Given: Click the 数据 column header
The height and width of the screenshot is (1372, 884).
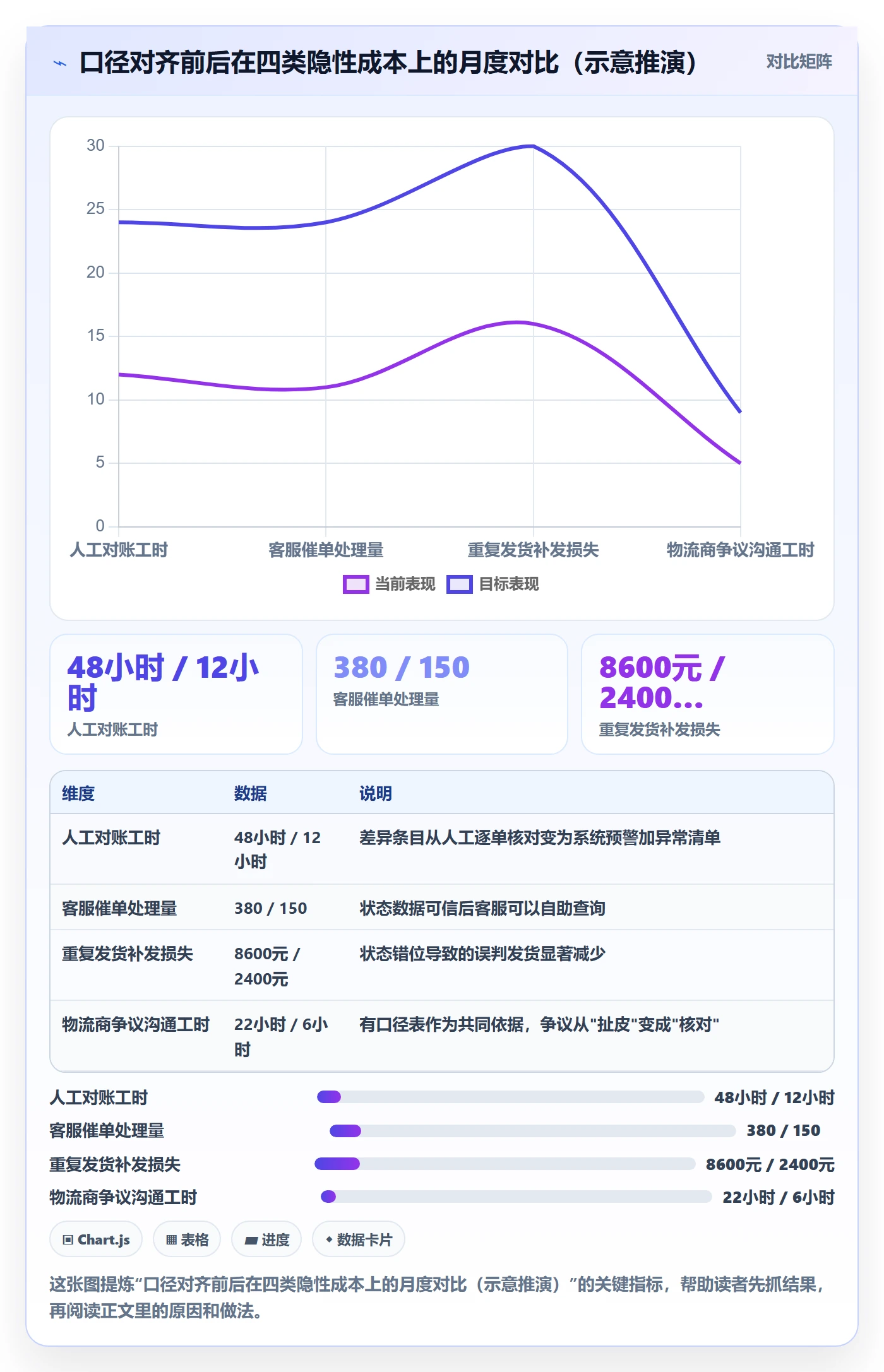Looking at the screenshot, I should tap(251, 793).
